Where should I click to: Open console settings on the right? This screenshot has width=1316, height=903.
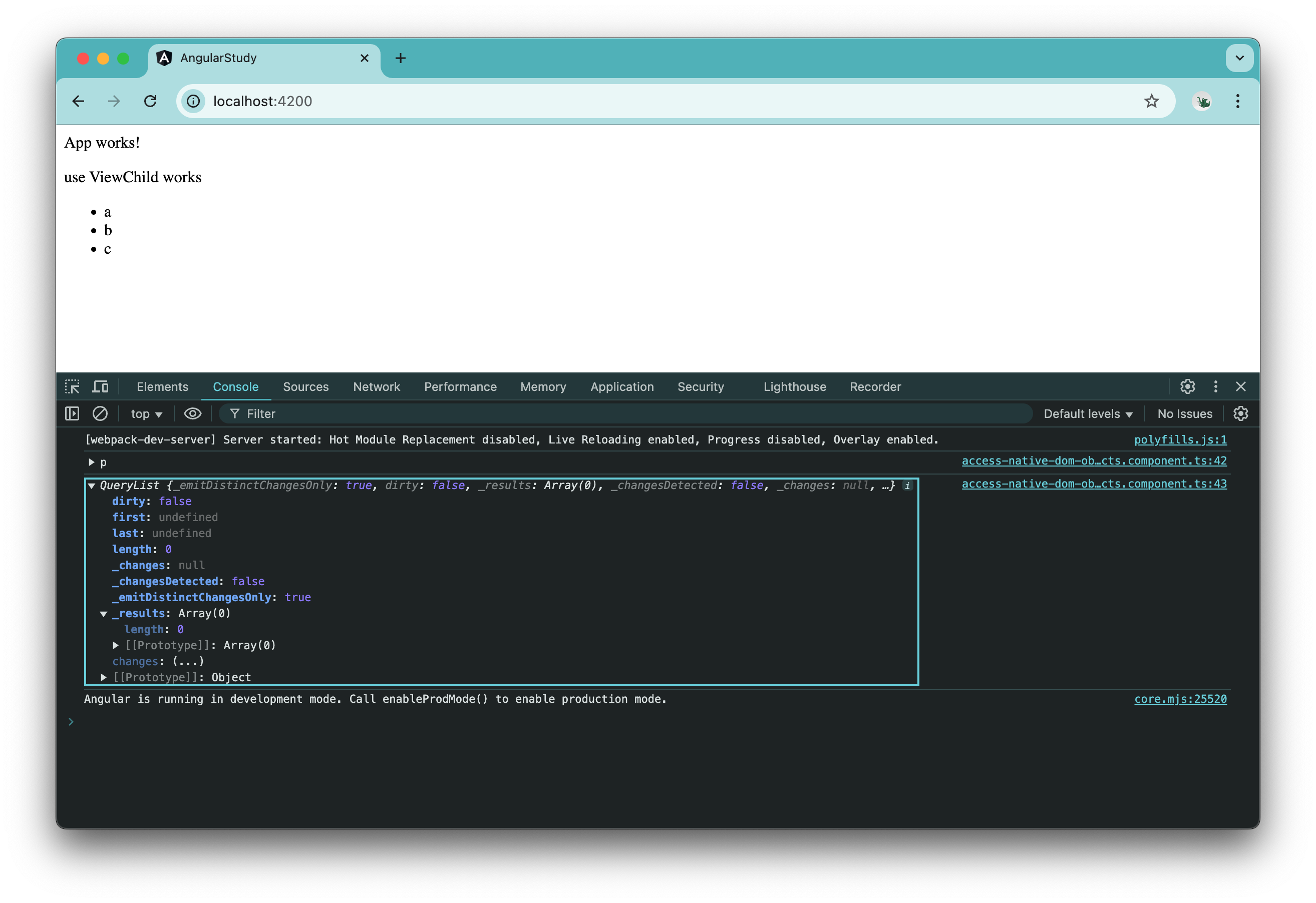pos(1240,413)
